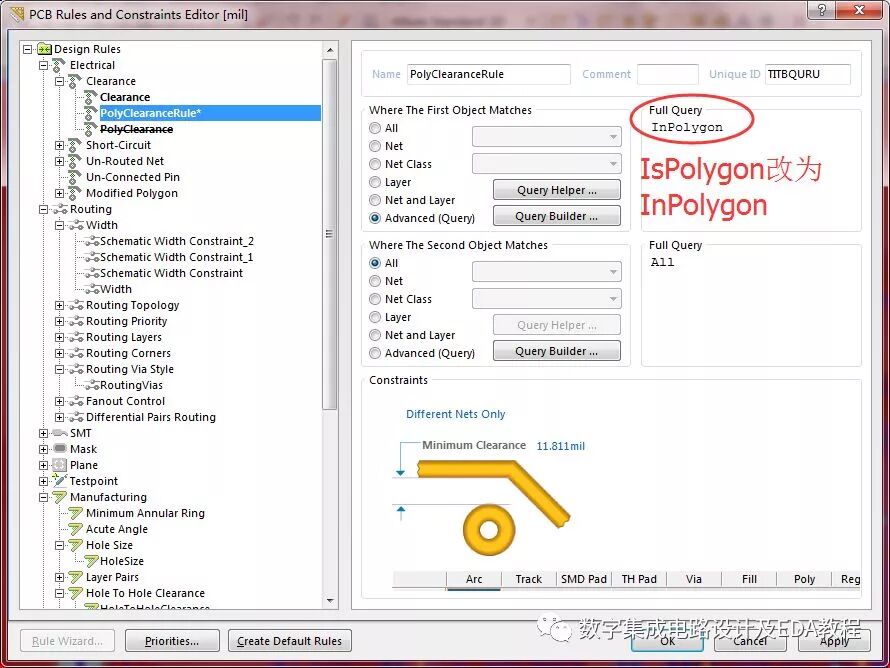Select Advanced (Query) for first object
Image resolution: width=890 pixels, height=668 pixels.
coord(375,219)
